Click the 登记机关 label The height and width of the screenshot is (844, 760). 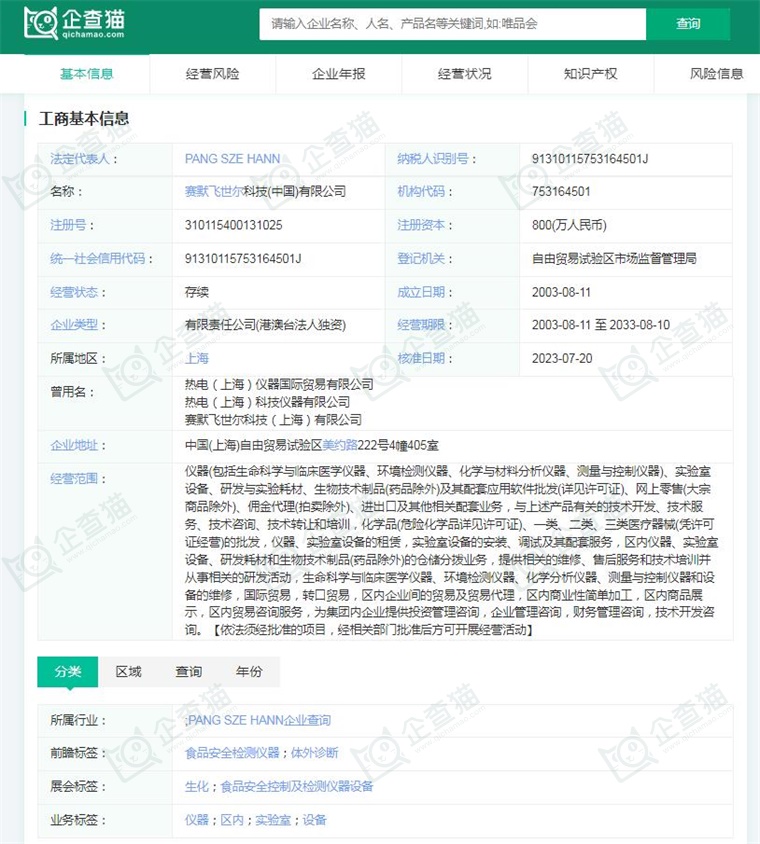[x=421, y=258]
